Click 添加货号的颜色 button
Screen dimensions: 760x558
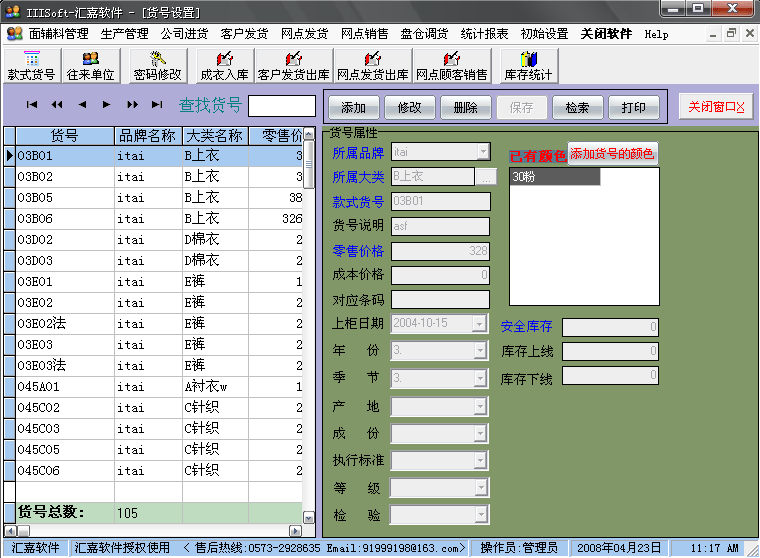(x=613, y=154)
